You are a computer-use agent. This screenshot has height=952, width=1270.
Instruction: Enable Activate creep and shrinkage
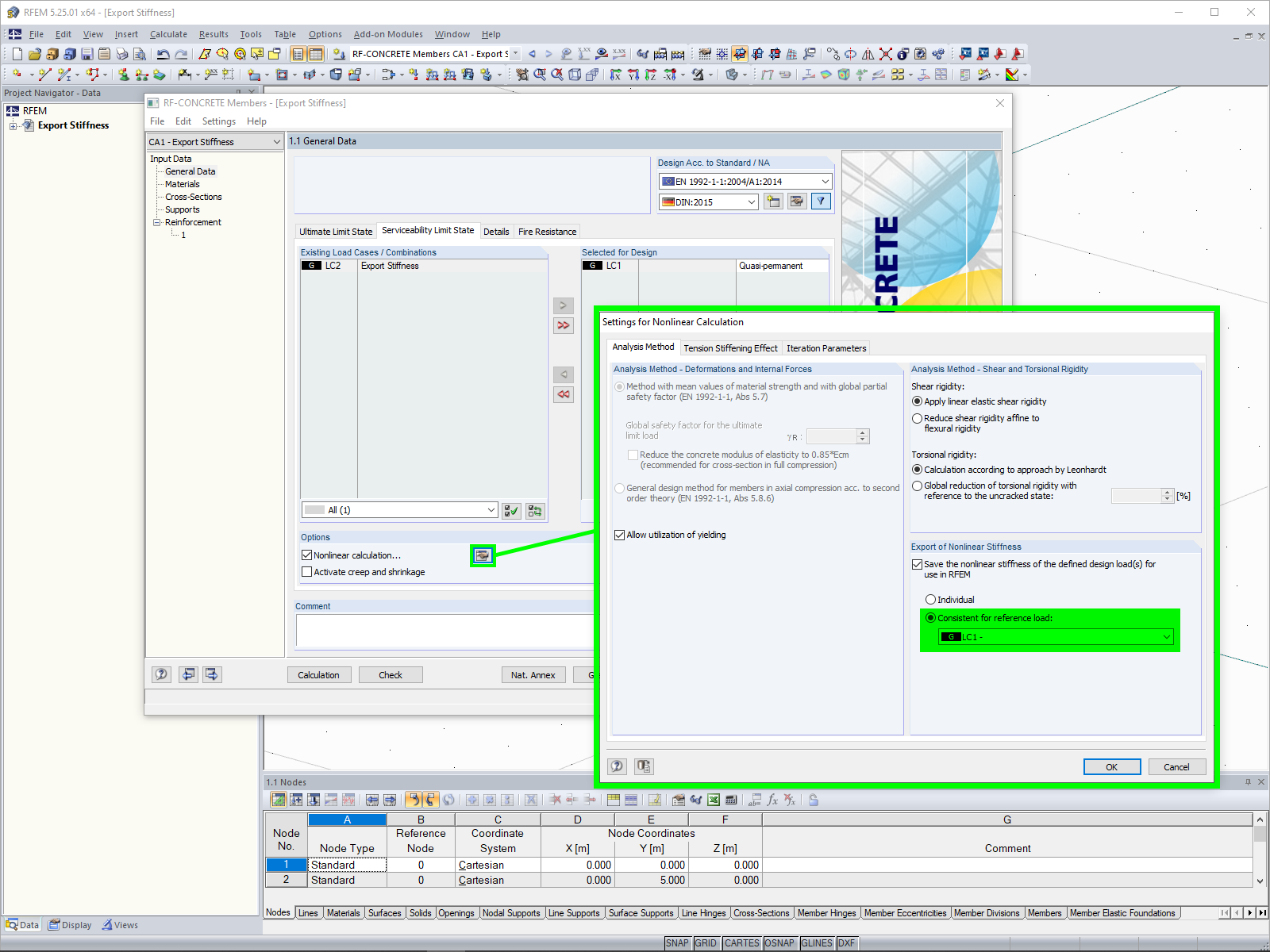click(306, 572)
